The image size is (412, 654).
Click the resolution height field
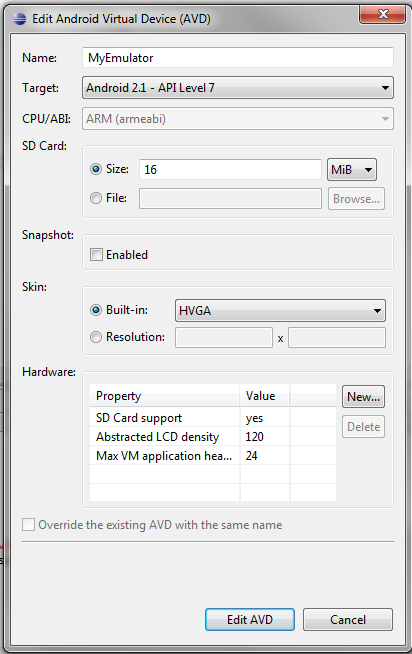pyautogui.click(x=337, y=338)
